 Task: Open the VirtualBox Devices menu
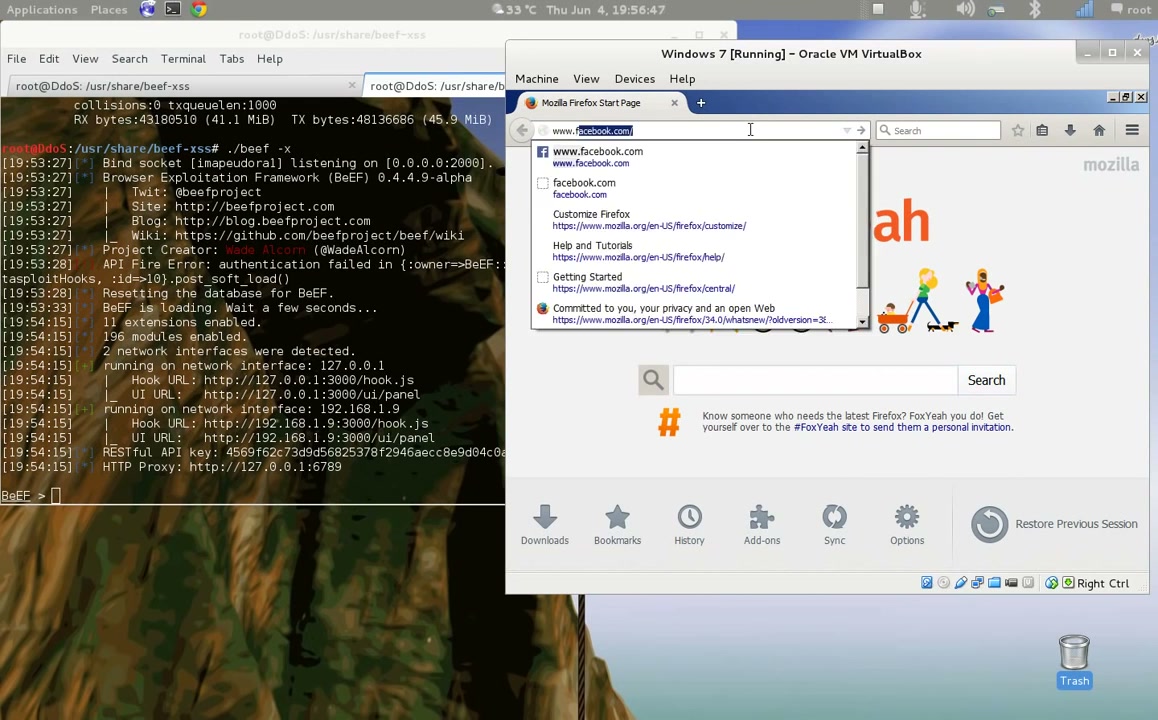tap(635, 79)
